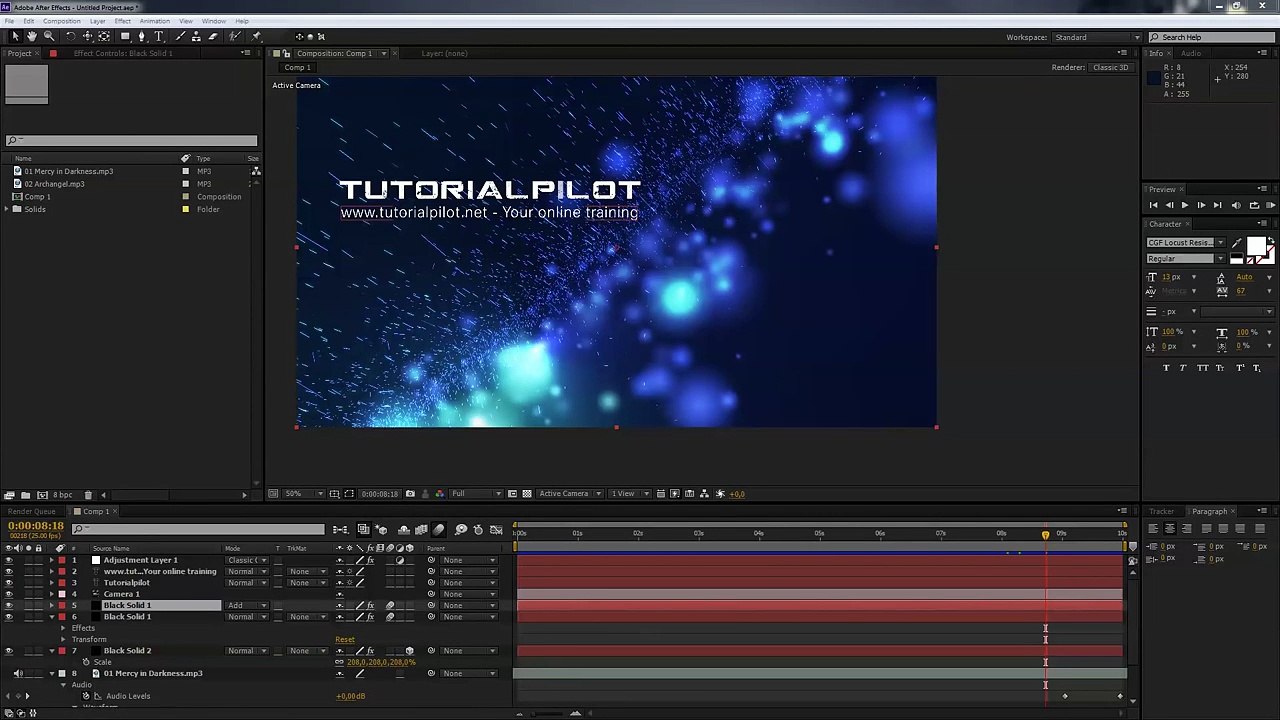Image resolution: width=1280 pixels, height=720 pixels.
Task: Click the Search Help field
Action: (x=1211, y=37)
